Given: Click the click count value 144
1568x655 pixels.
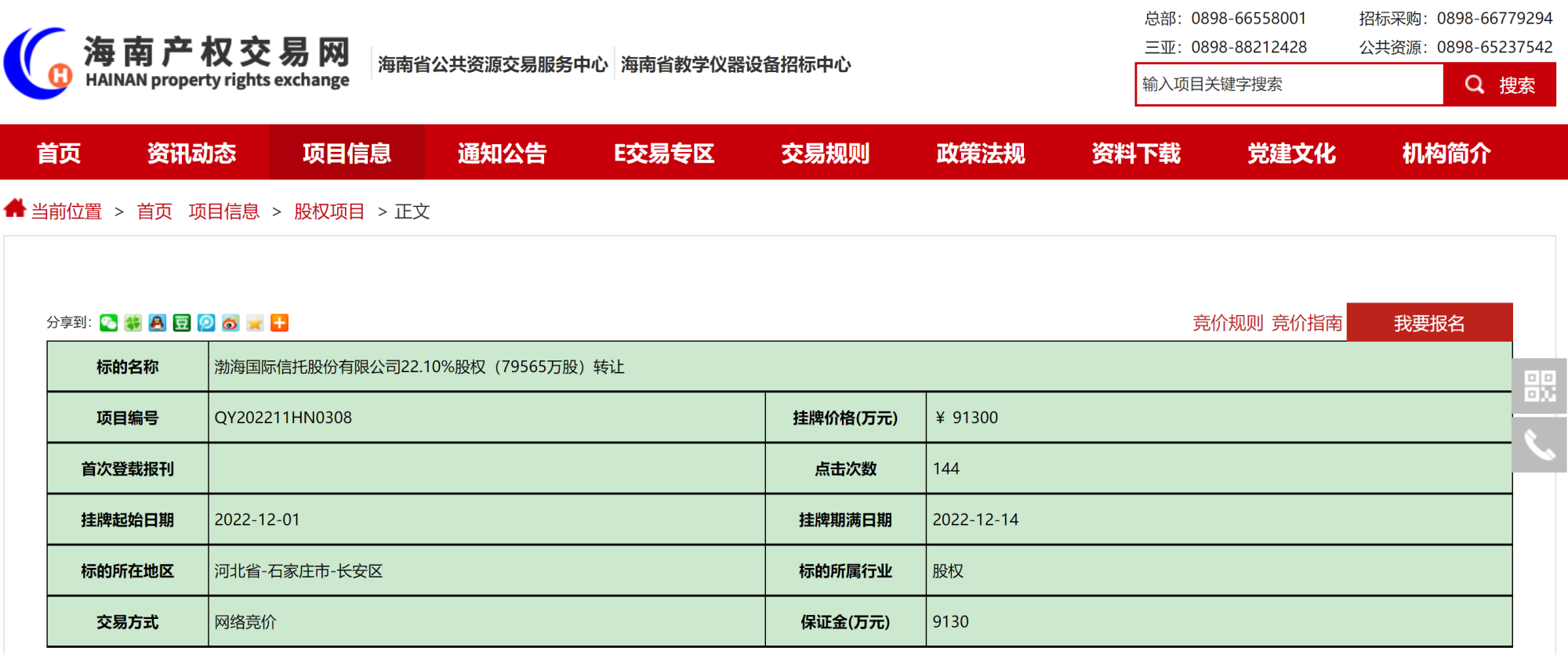Looking at the screenshot, I should (x=946, y=469).
